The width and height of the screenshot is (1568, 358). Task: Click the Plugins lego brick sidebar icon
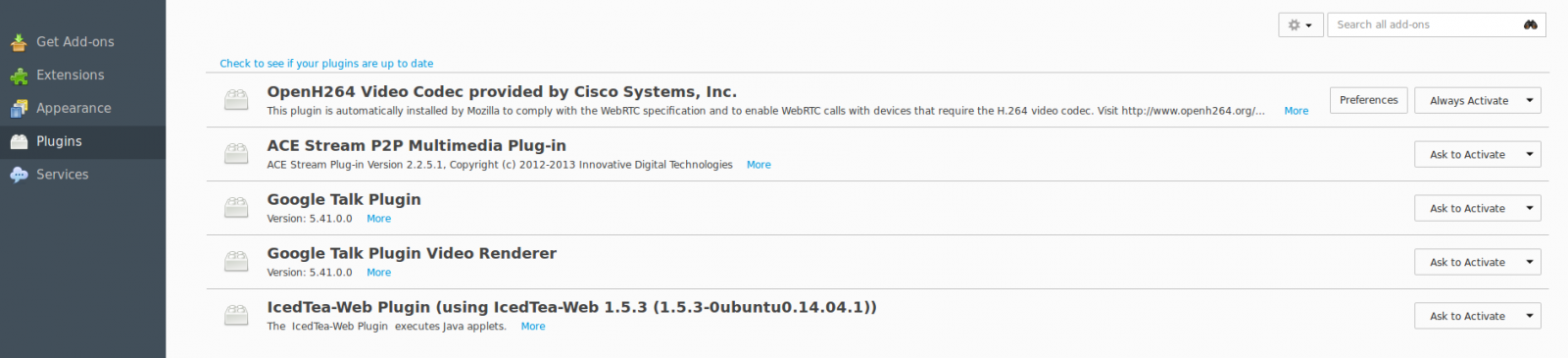coord(19,142)
